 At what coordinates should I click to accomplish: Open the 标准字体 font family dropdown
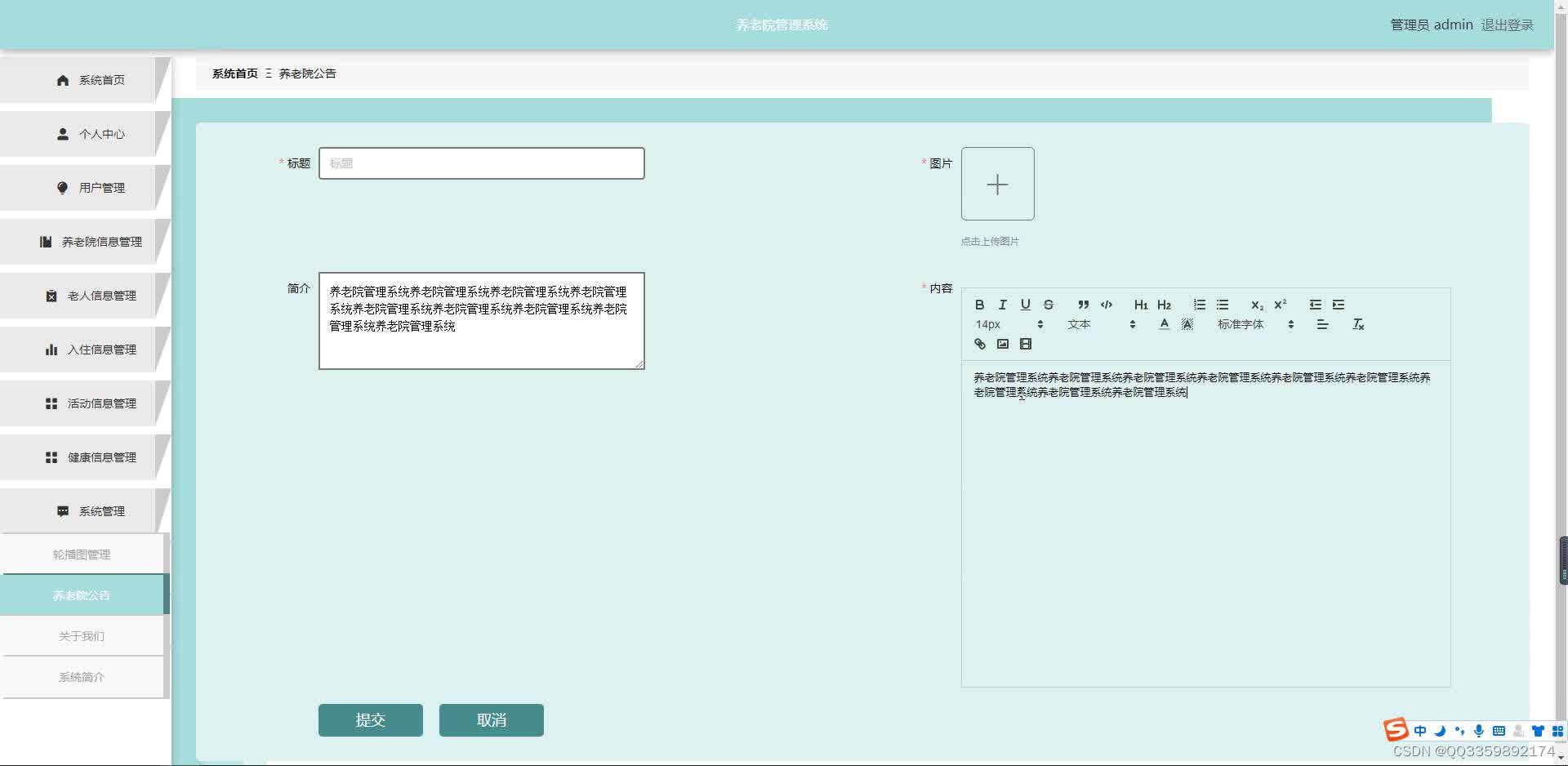click(1255, 324)
